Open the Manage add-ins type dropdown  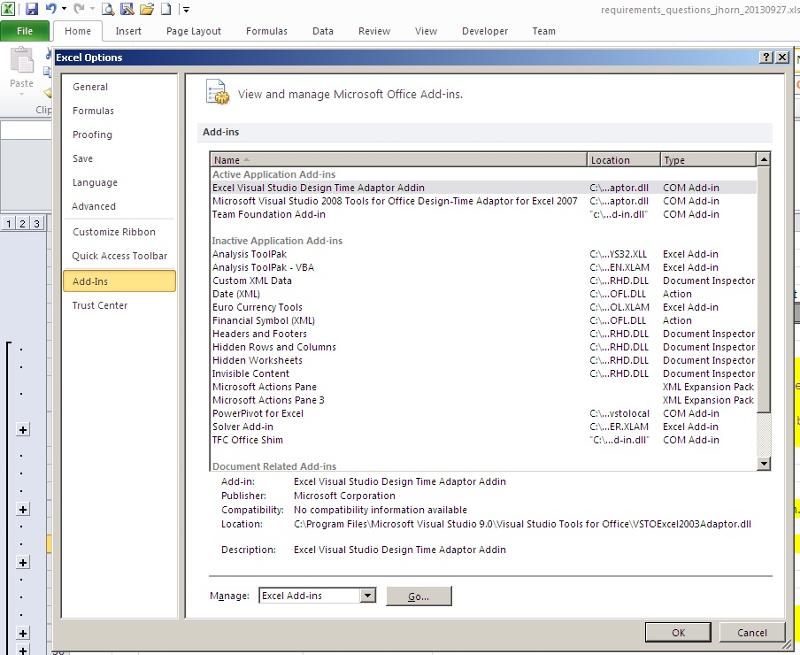click(x=367, y=595)
